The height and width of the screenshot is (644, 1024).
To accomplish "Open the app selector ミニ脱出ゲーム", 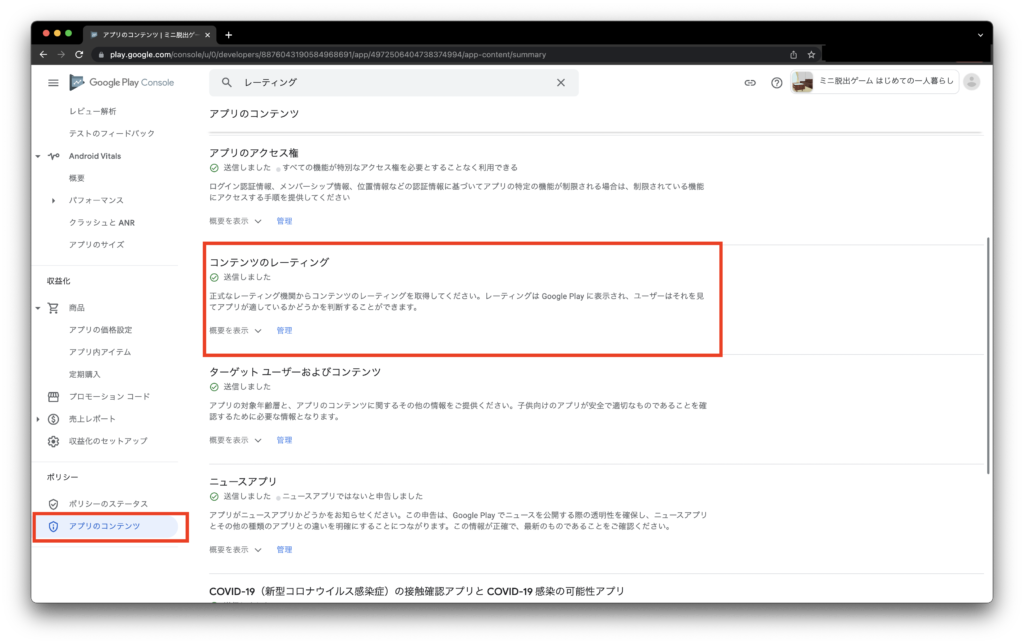I will coord(874,82).
